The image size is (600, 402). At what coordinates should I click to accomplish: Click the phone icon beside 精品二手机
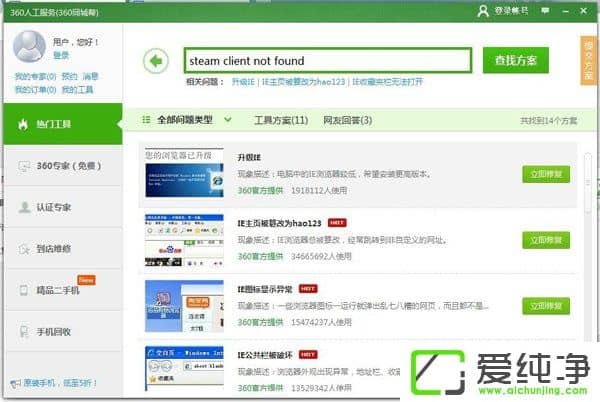[24, 290]
